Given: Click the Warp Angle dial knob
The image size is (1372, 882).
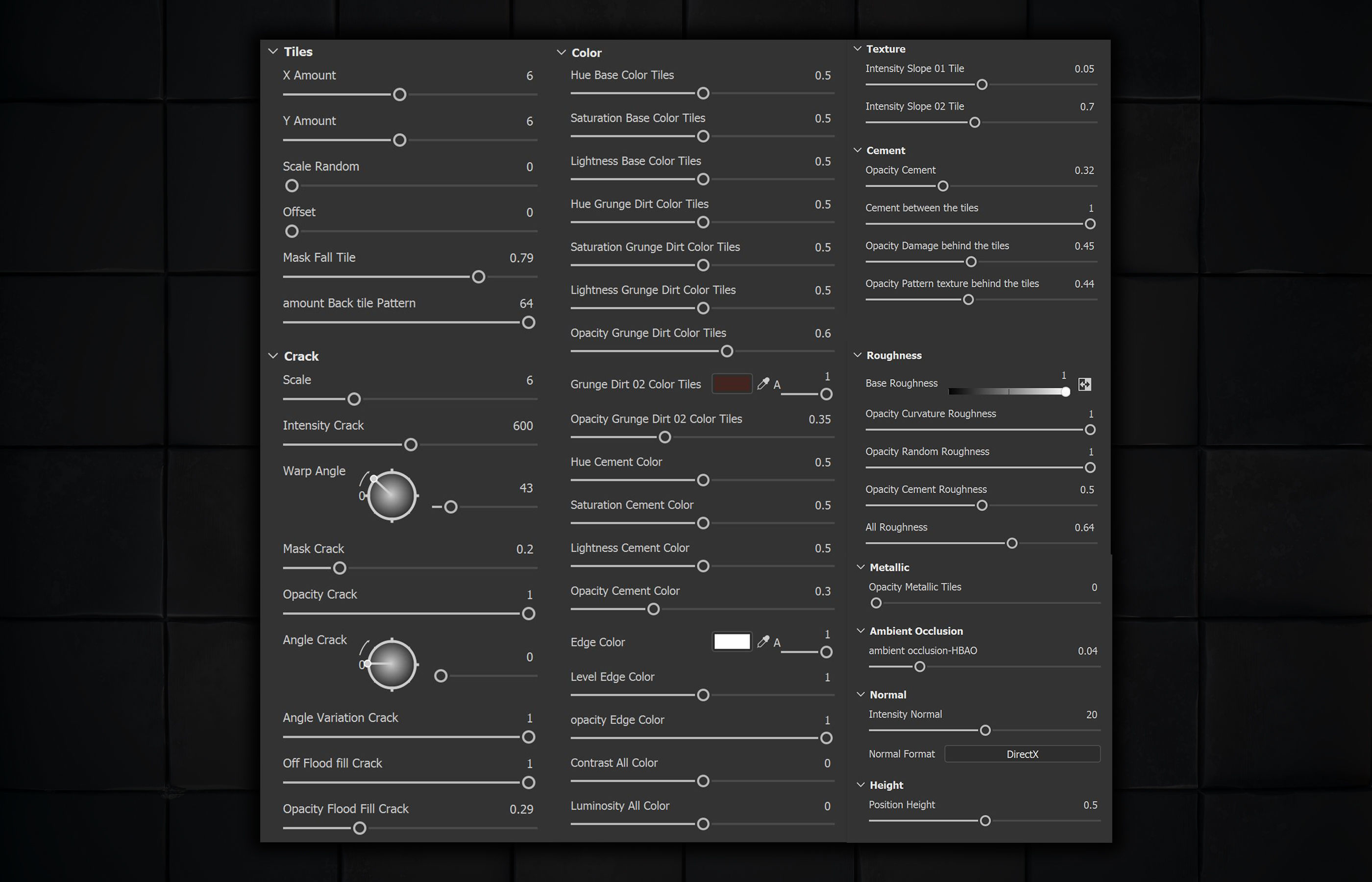Looking at the screenshot, I should click(x=392, y=495).
